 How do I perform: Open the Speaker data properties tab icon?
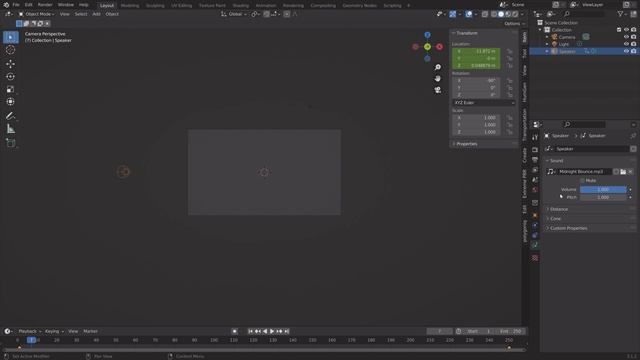pyautogui.click(x=535, y=245)
